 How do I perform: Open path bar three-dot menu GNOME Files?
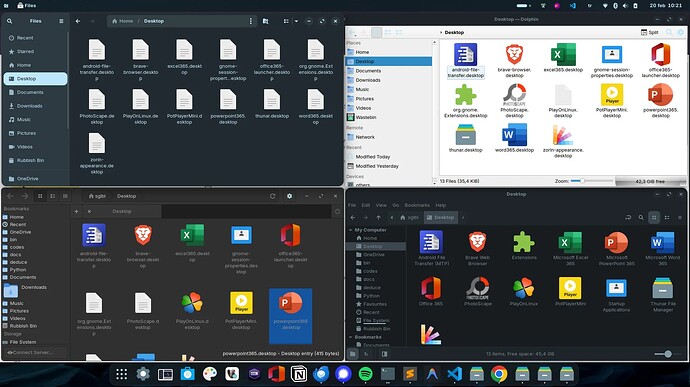click(251, 21)
